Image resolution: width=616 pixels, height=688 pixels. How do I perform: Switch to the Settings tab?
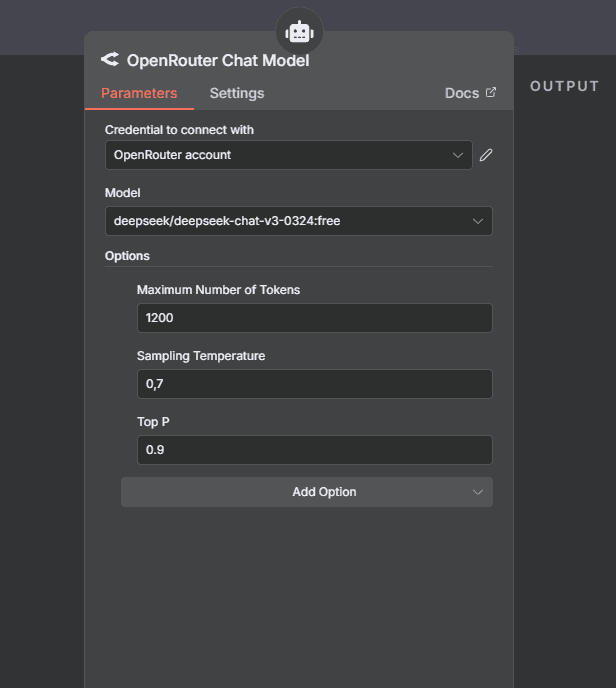pos(237,93)
